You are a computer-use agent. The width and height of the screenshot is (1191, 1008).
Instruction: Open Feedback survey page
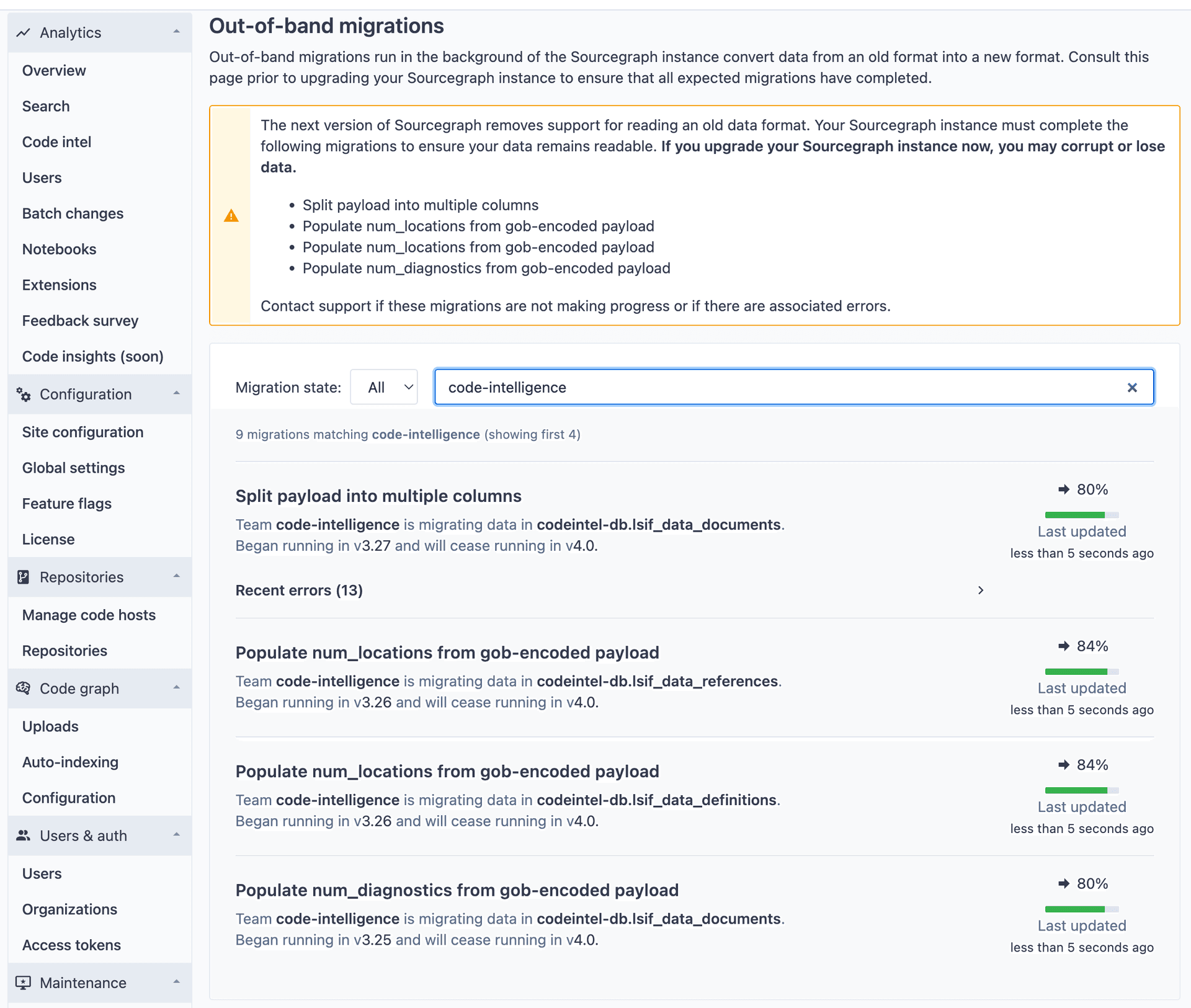click(x=80, y=321)
